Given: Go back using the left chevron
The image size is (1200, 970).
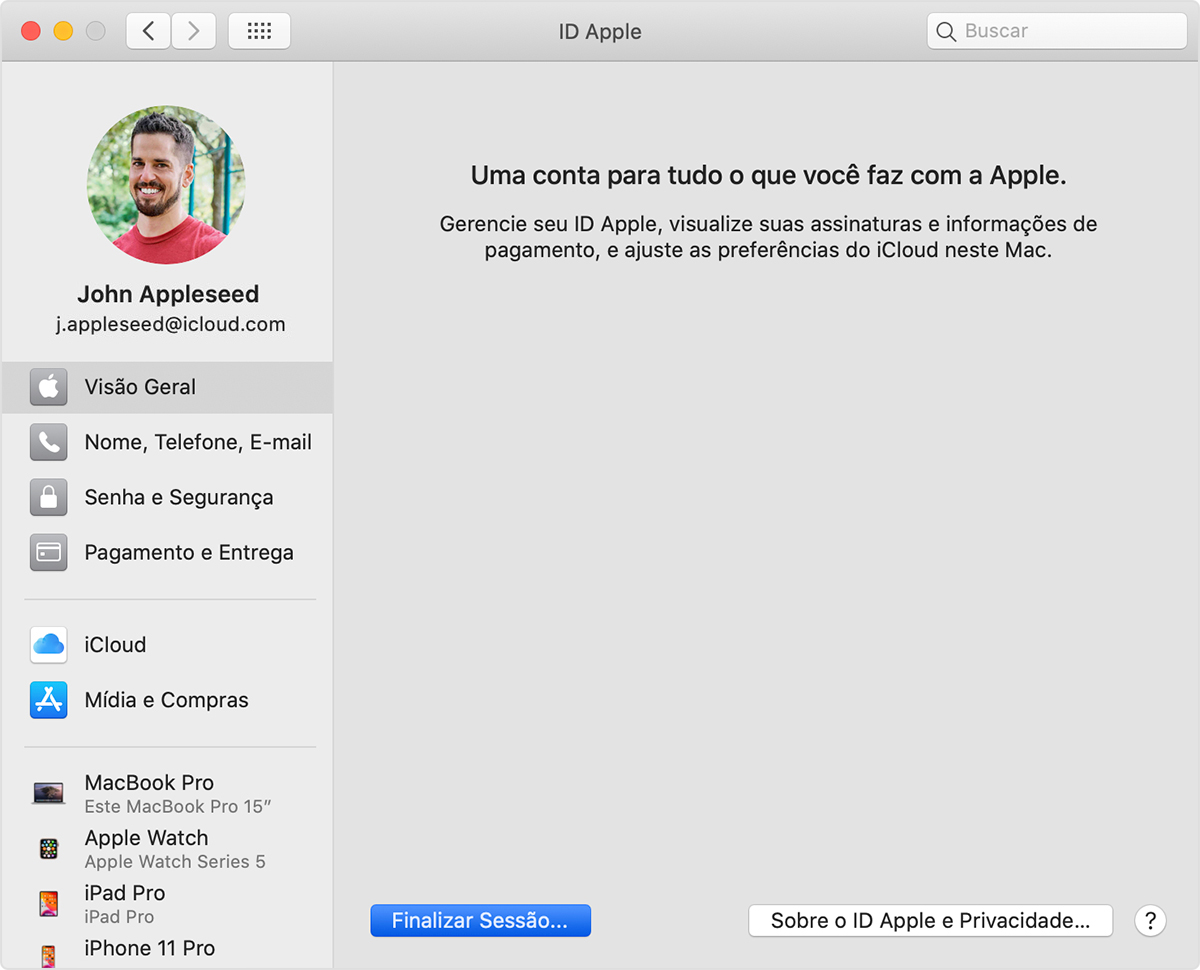Looking at the screenshot, I should (x=148, y=31).
